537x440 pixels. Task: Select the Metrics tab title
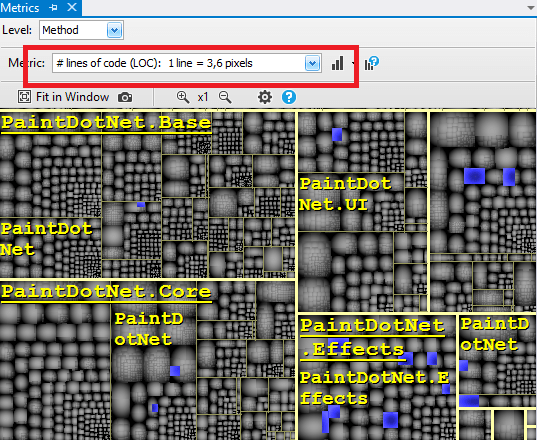click(20, 8)
